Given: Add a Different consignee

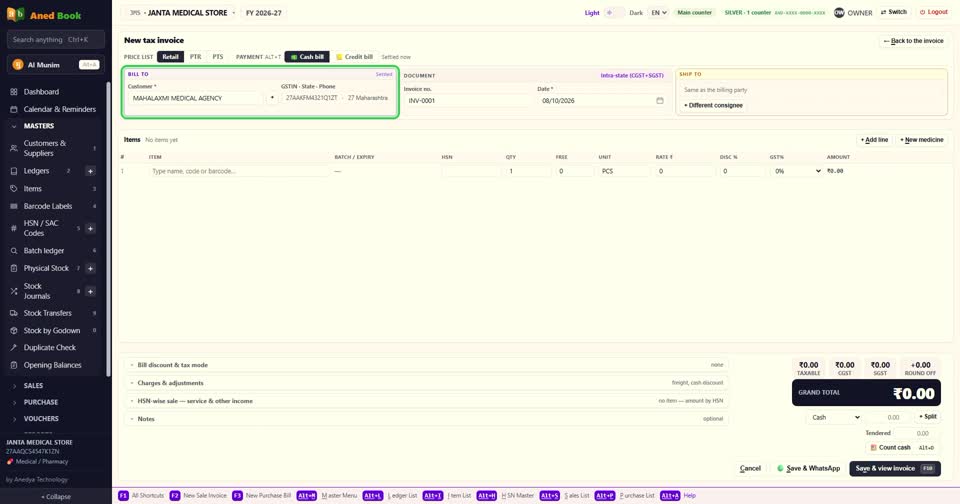Looking at the screenshot, I should pyautogui.click(x=713, y=105).
